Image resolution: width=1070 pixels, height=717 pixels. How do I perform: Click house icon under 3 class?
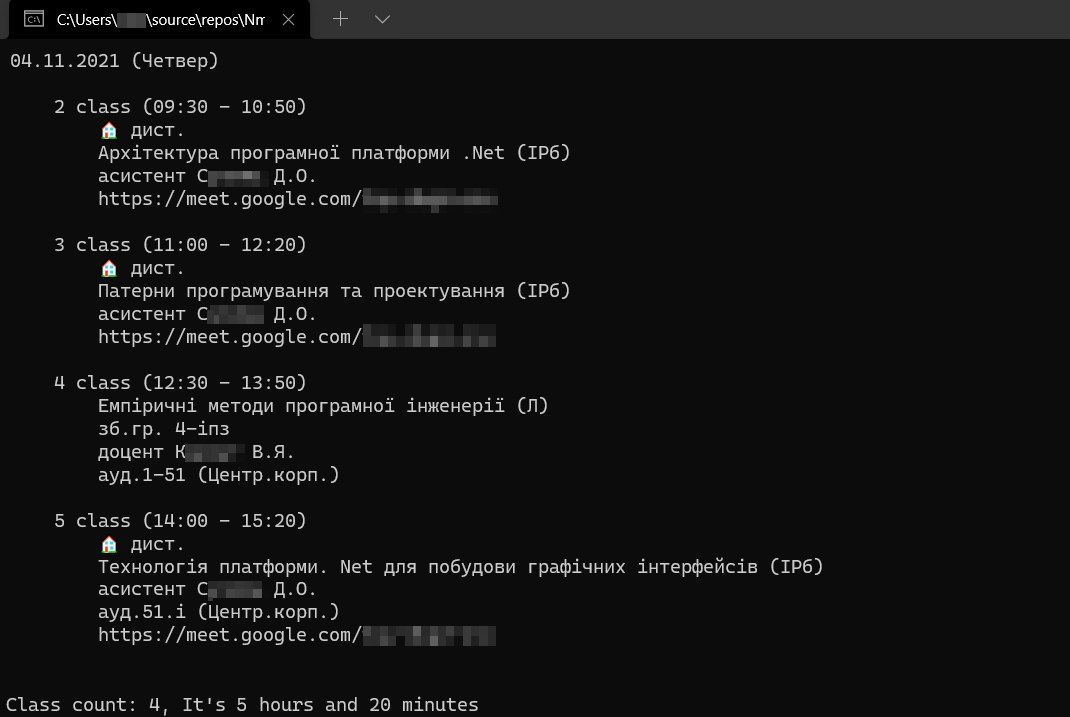click(109, 268)
